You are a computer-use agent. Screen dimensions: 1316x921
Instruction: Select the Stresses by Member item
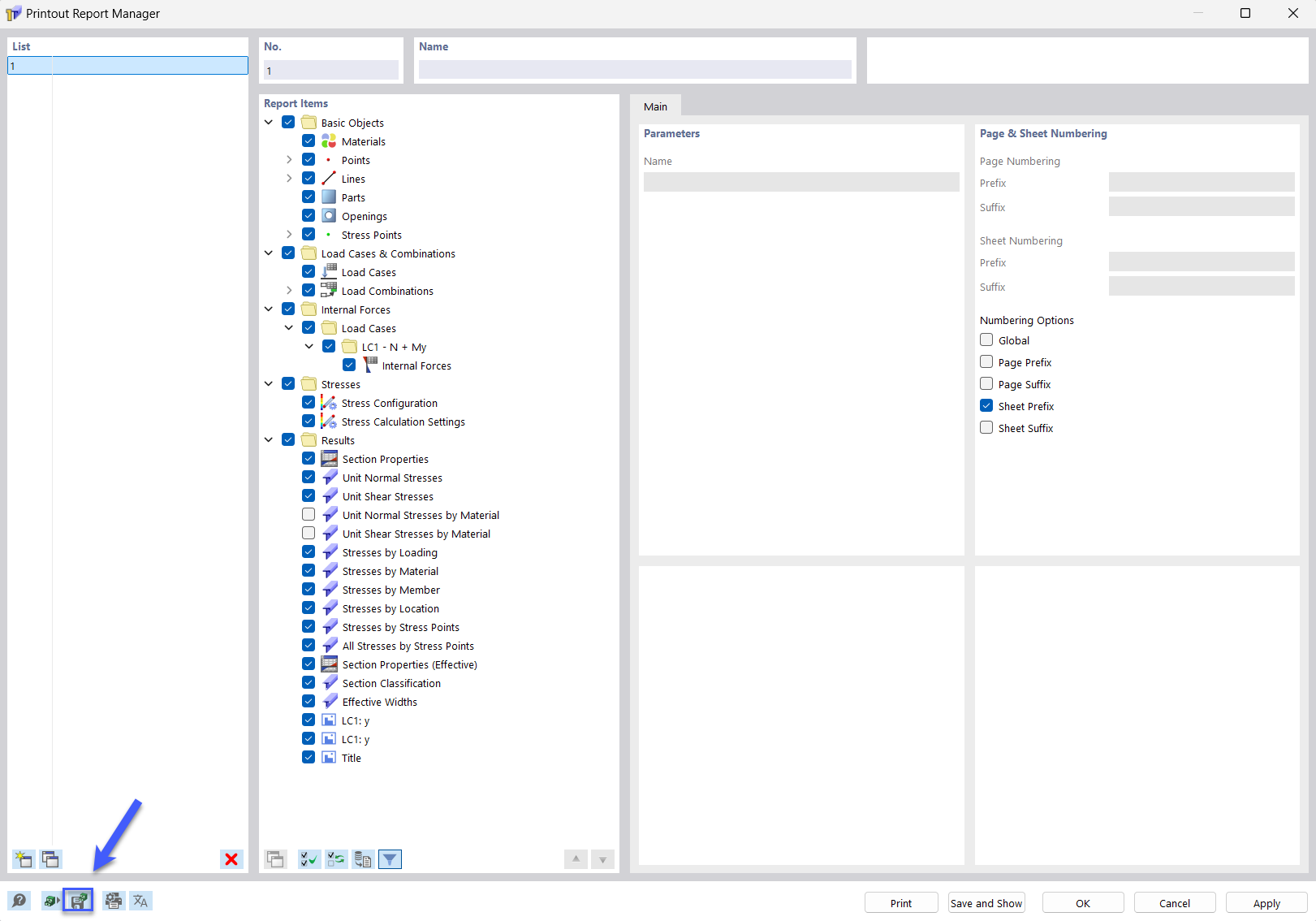tap(390, 590)
